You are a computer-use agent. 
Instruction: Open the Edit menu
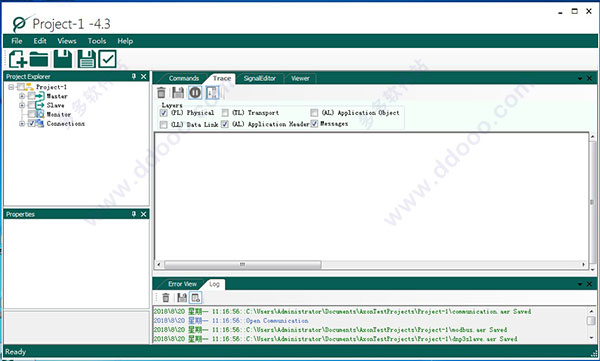[40, 41]
